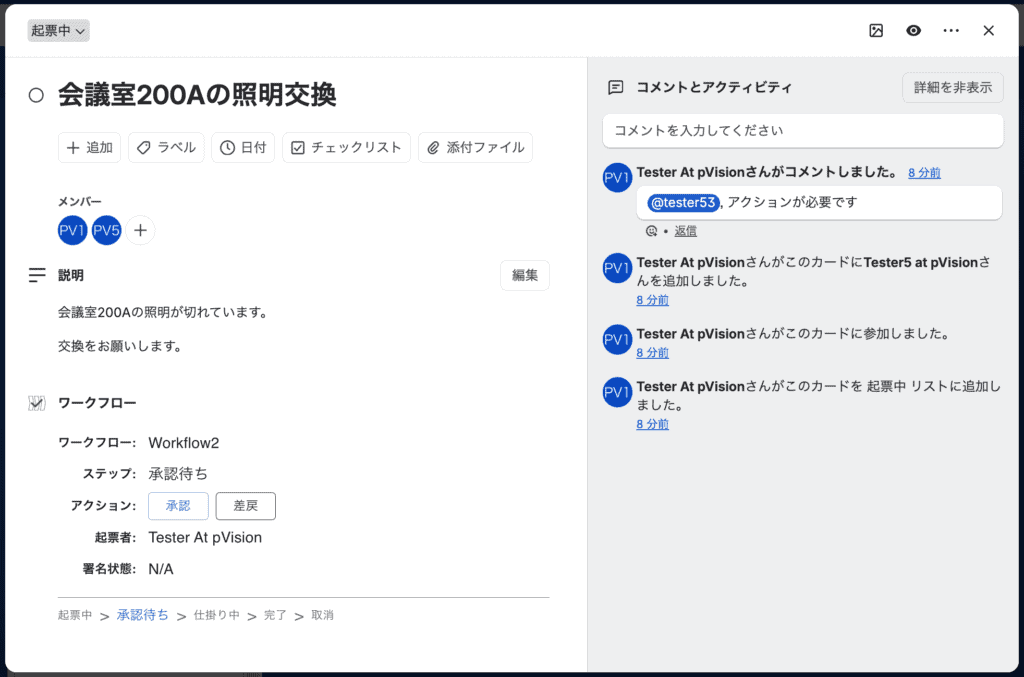The image size is (1024, 677).
Task: Select 承認待ち in workflow breadcrumb
Action: [142, 615]
